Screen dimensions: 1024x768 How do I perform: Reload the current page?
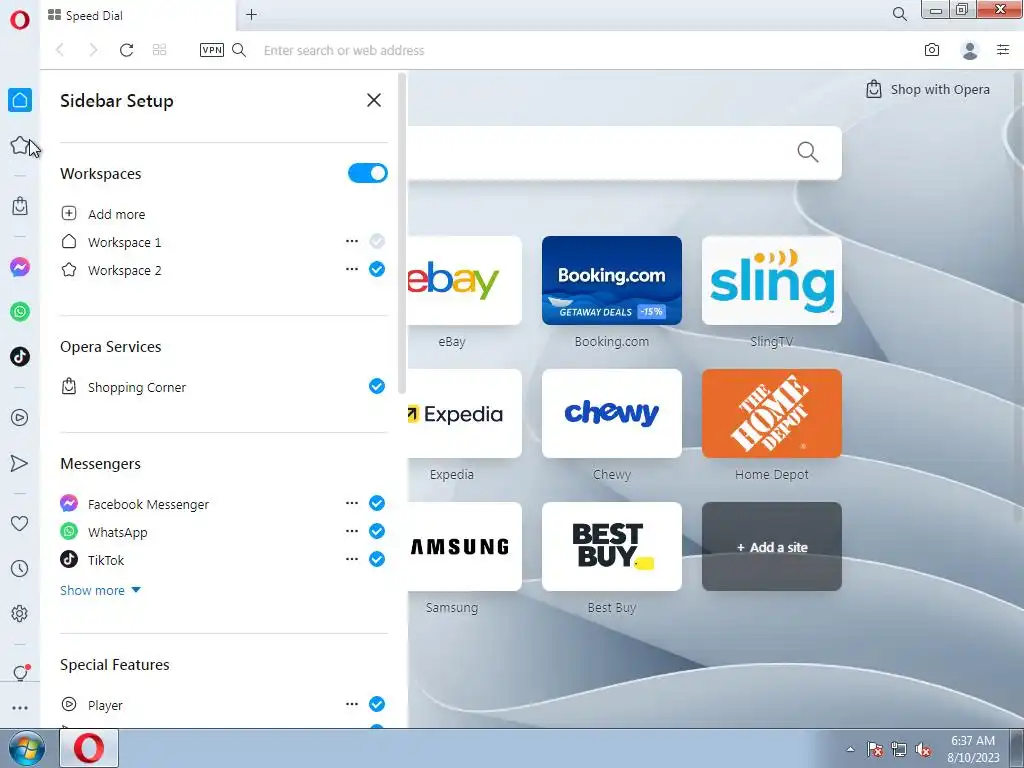point(126,50)
